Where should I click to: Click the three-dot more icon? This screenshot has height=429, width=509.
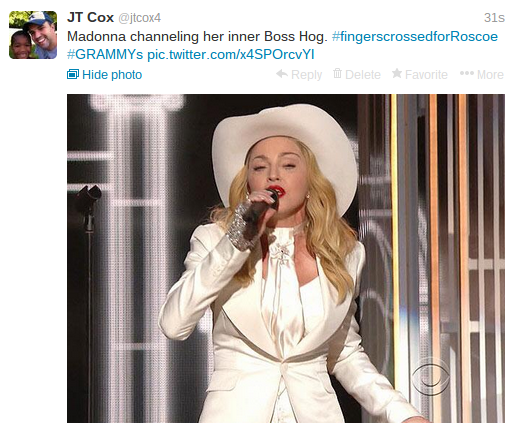click(467, 73)
